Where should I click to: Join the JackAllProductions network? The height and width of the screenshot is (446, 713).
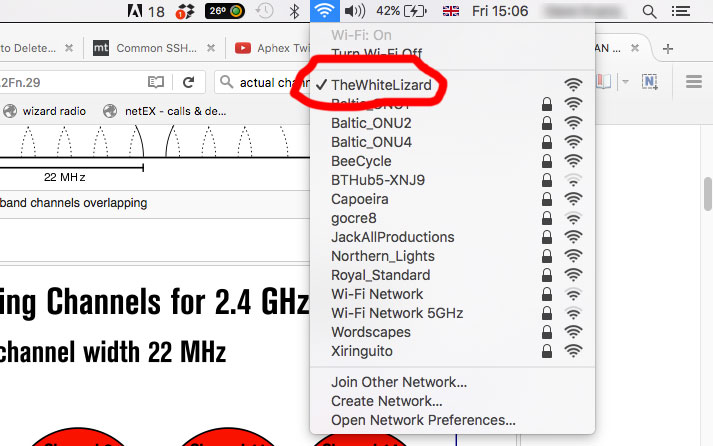click(x=452, y=237)
